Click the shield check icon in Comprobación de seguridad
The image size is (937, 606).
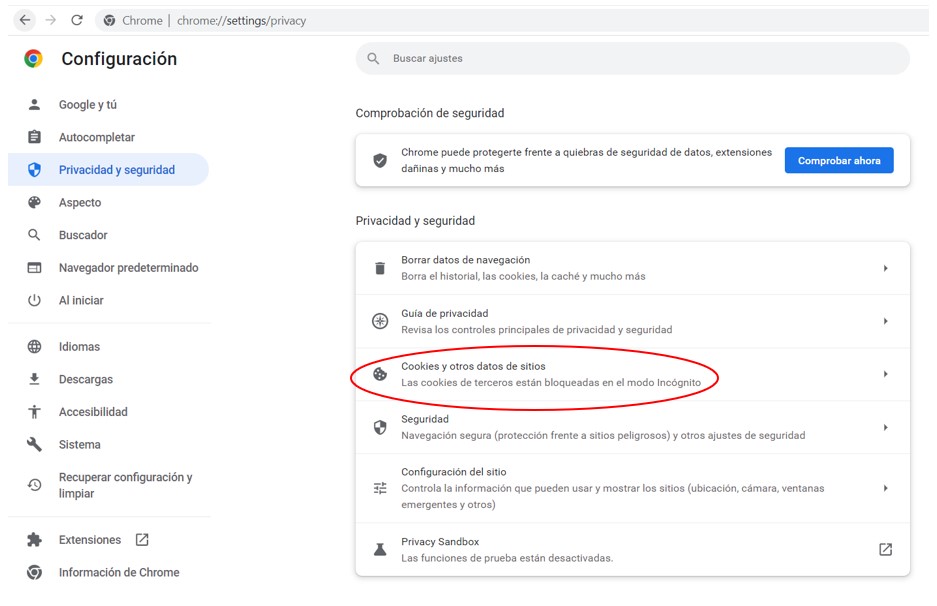coord(379,160)
